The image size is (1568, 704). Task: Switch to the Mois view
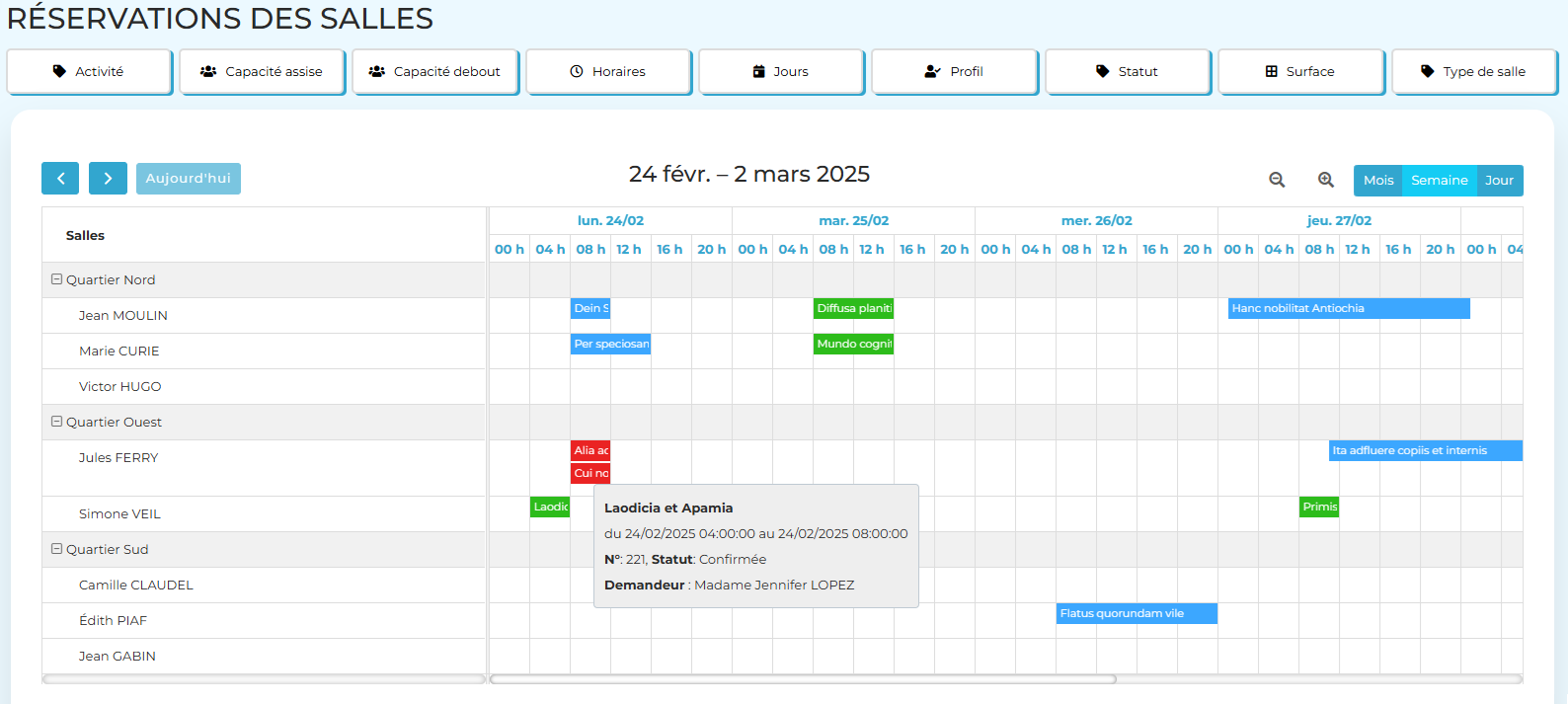coord(1377,181)
